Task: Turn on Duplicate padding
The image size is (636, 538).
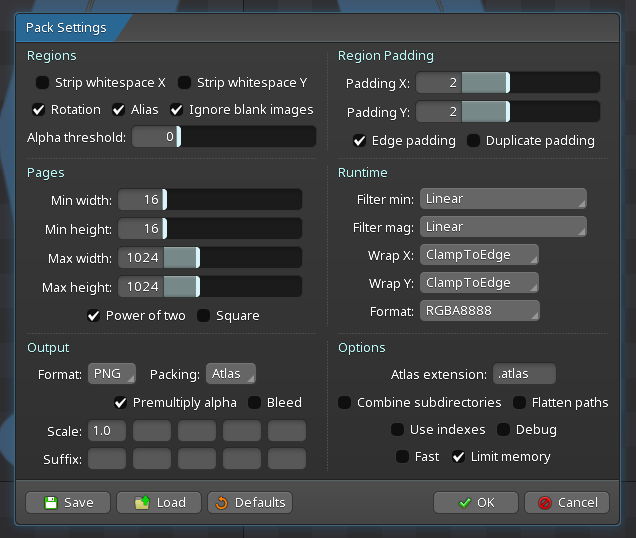Action: (474, 141)
